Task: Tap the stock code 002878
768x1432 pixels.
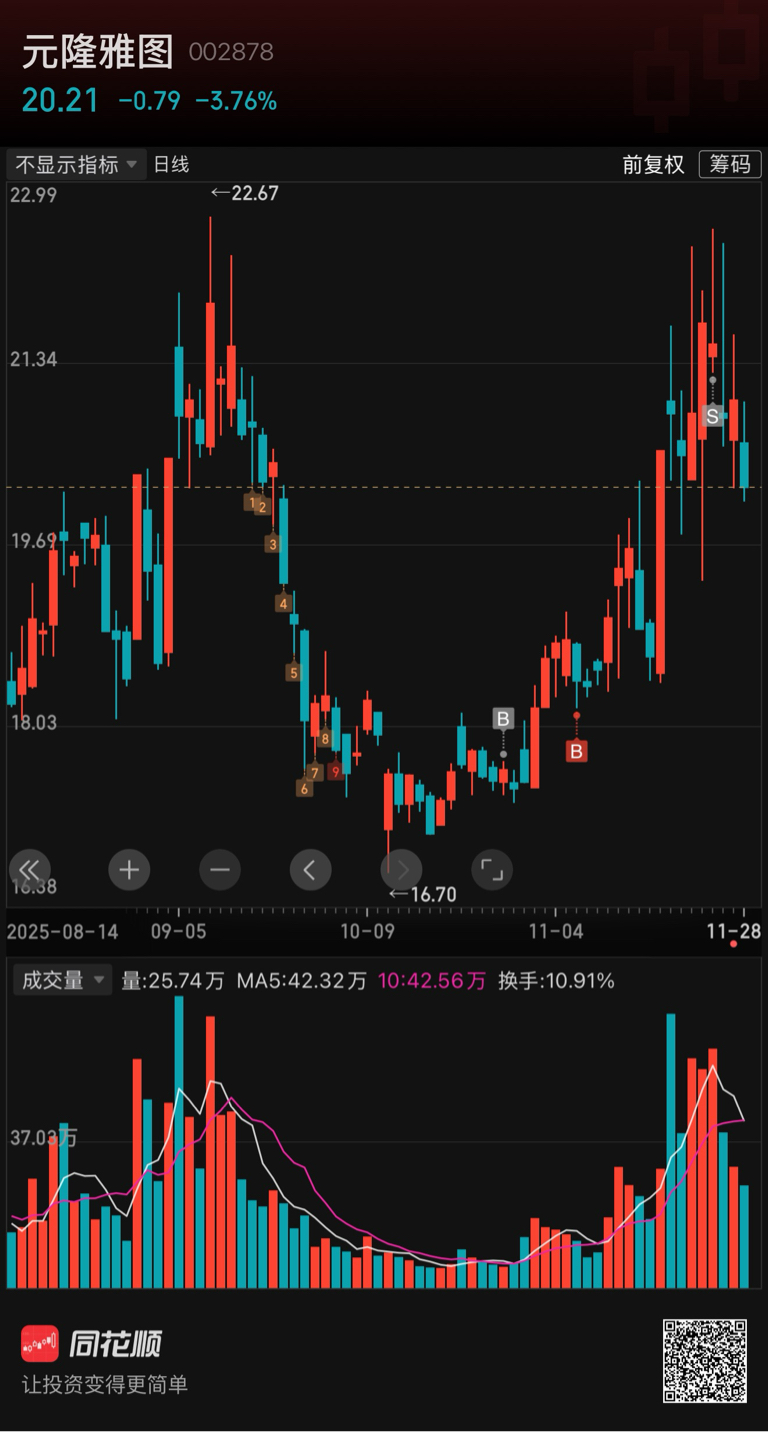Action: click(x=231, y=52)
